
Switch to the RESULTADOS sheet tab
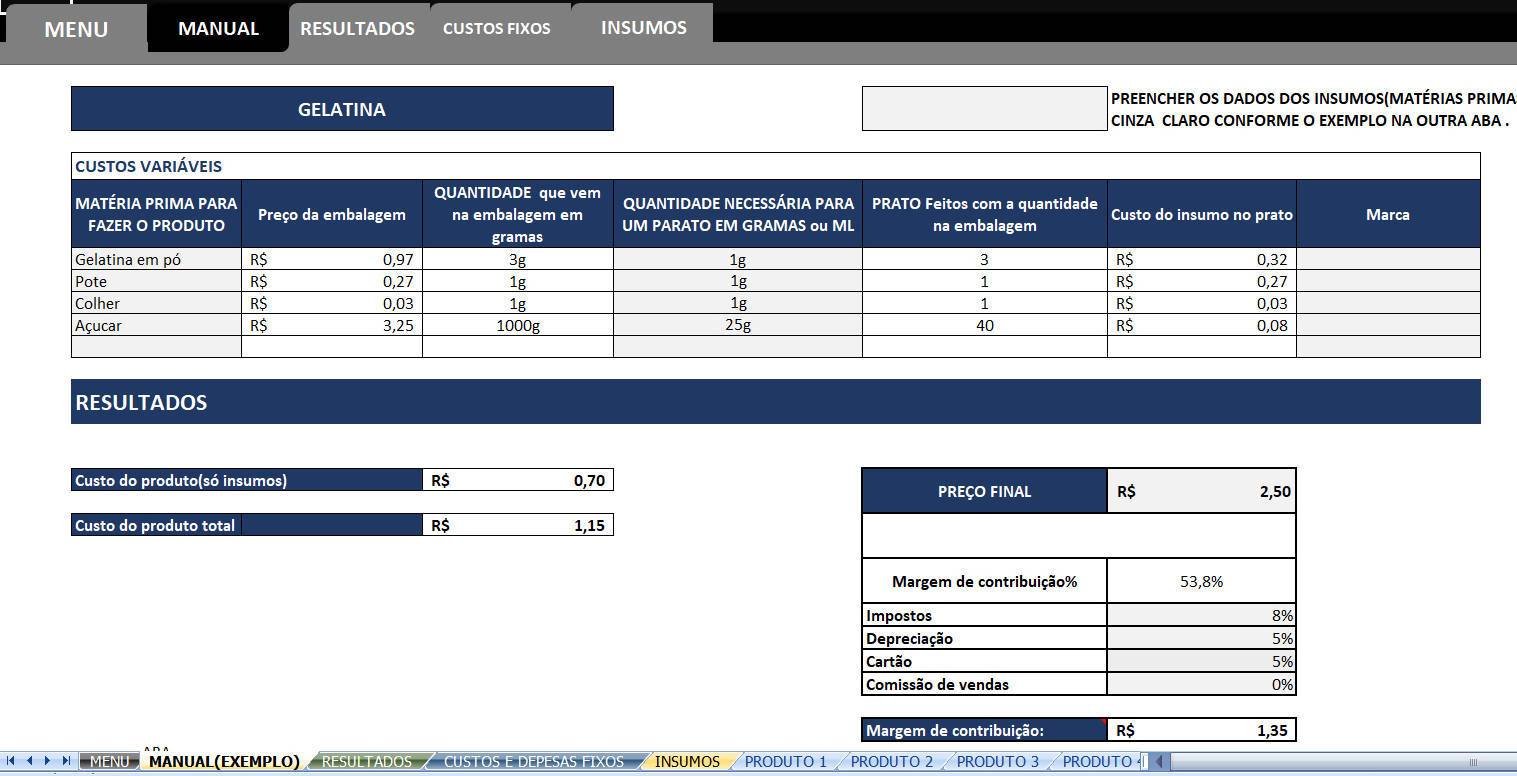coord(366,762)
